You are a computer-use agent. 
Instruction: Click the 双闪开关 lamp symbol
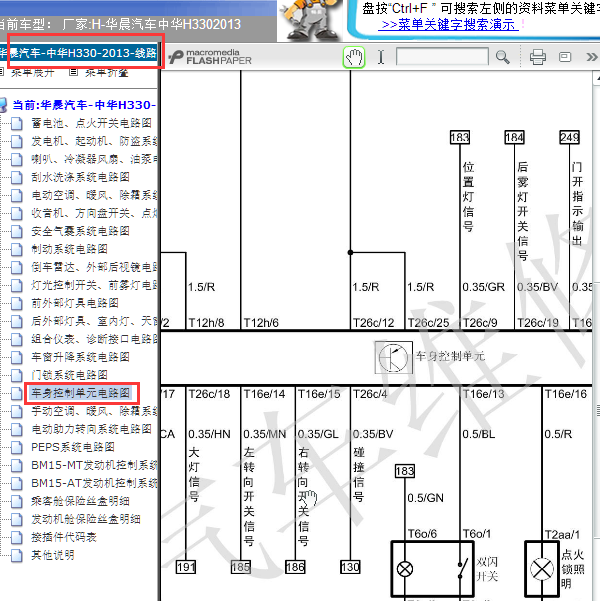tap(405, 569)
